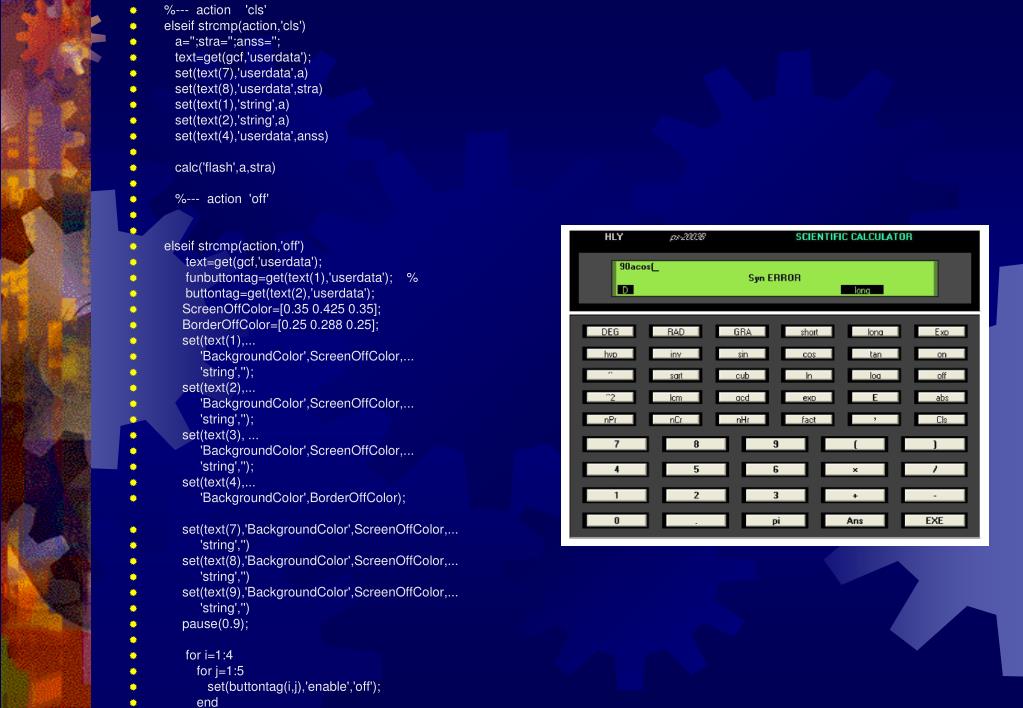This screenshot has height=708, width=1023.
Task: Click the code line pause(0.9);
Action: click(x=215, y=624)
